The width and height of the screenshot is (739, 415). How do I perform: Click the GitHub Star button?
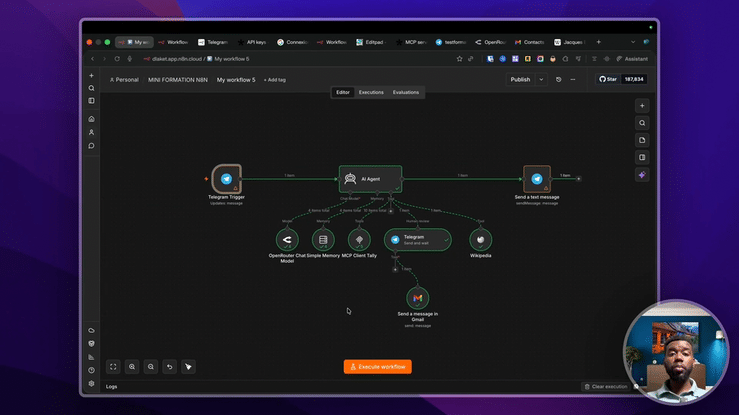point(608,79)
